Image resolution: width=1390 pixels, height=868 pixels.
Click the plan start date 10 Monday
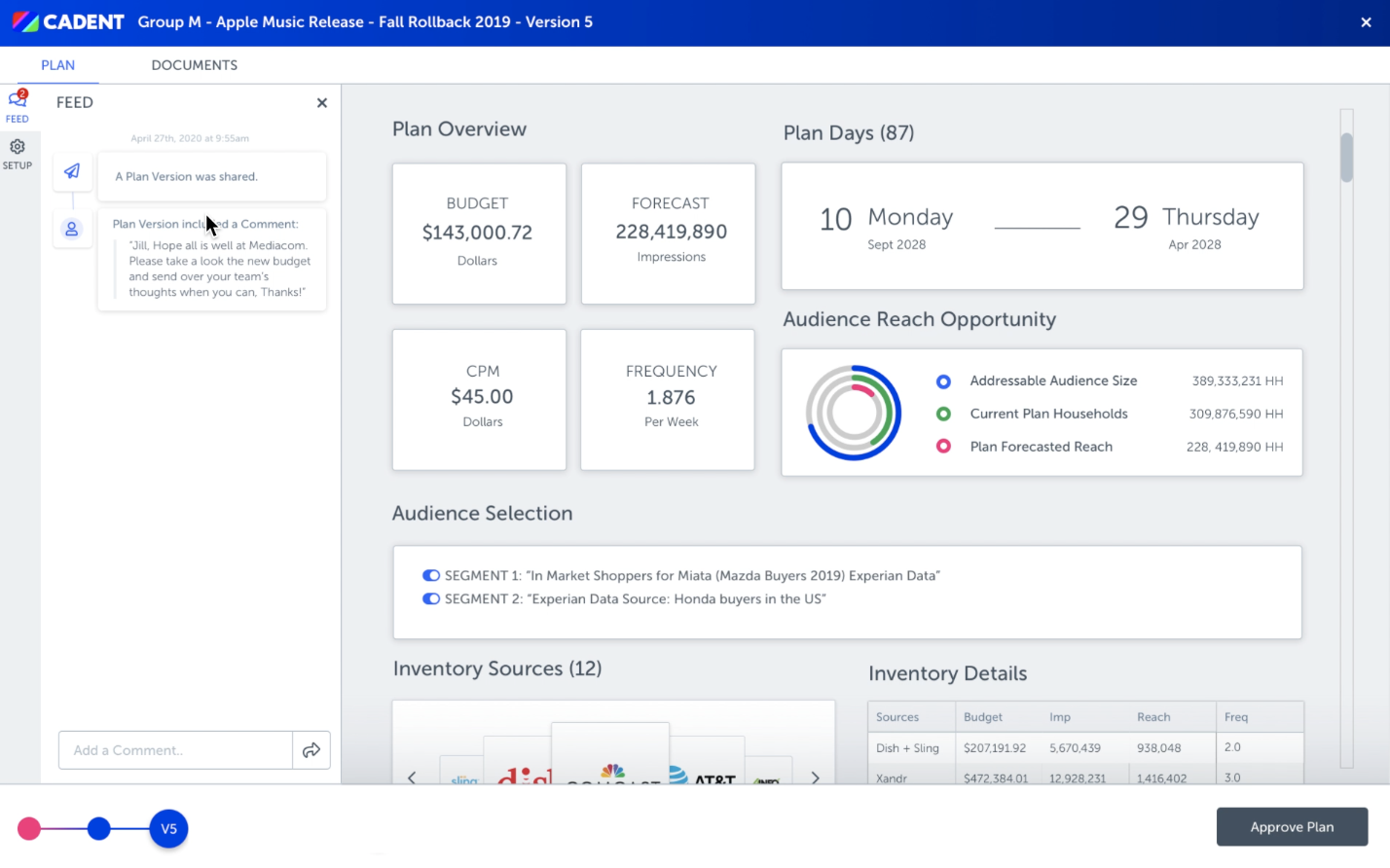pos(887,226)
